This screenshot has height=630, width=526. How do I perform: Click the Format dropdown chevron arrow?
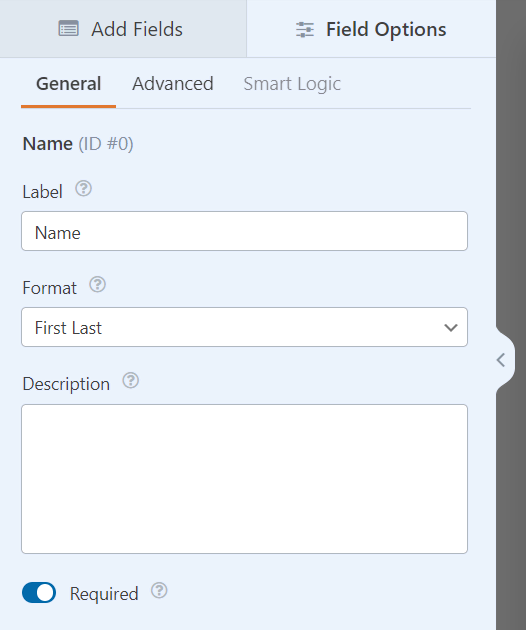point(451,328)
